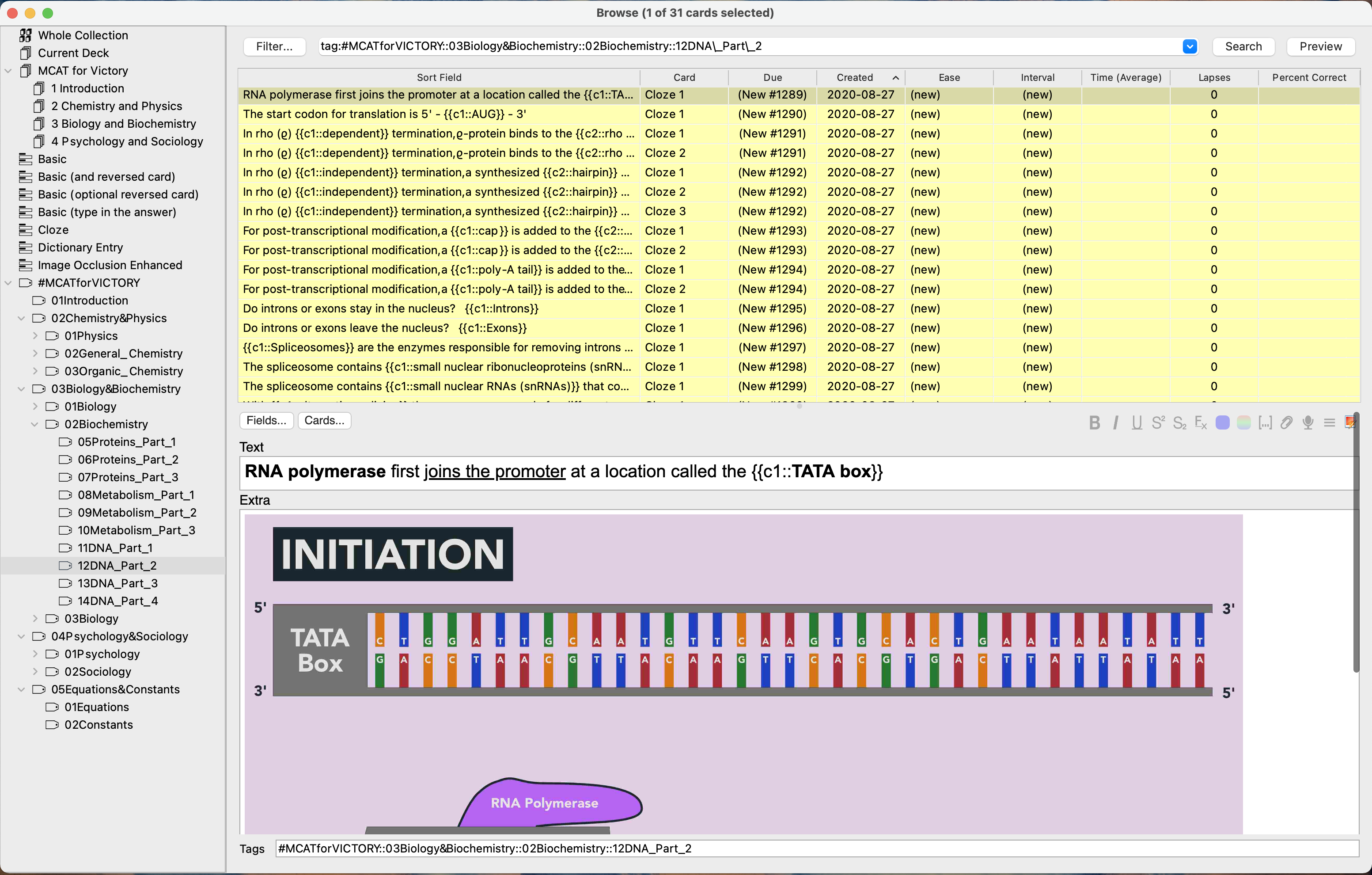Open the Fields... dialog
The height and width of the screenshot is (875, 1372).
(266, 421)
